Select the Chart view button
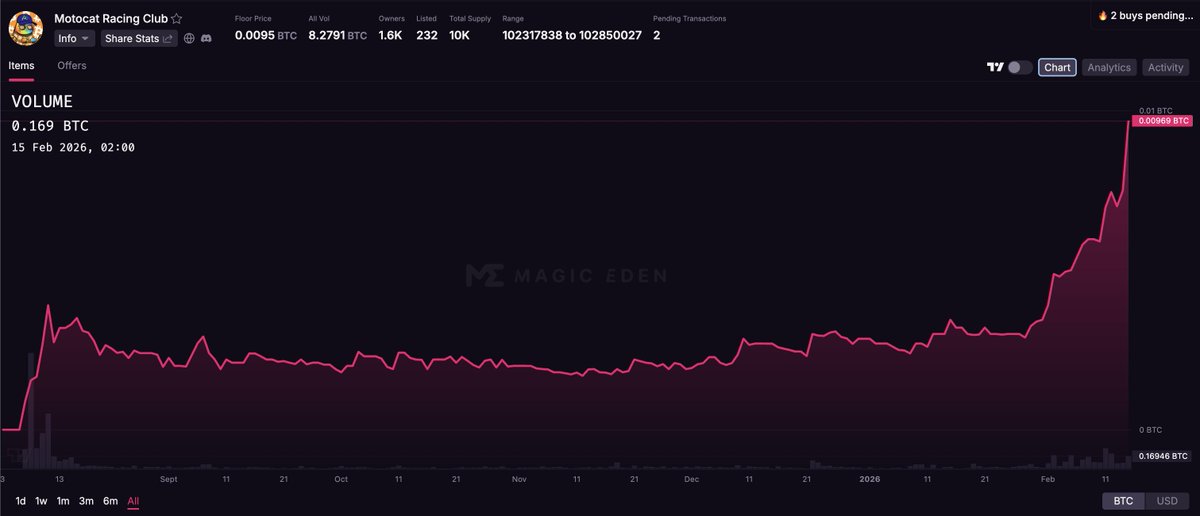The height and width of the screenshot is (516, 1200). pyautogui.click(x=1057, y=67)
